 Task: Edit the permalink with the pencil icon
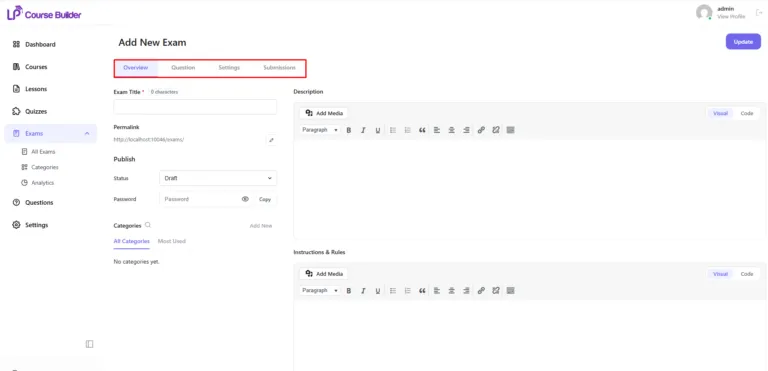pos(271,140)
